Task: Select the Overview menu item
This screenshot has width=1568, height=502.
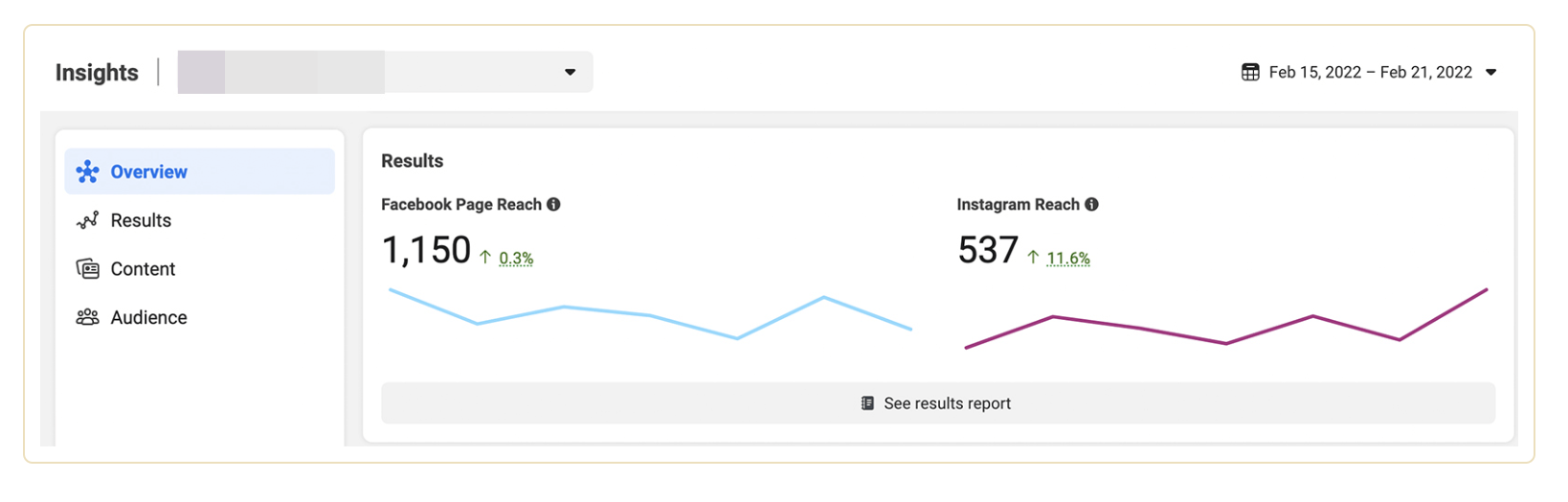Action: (x=199, y=171)
